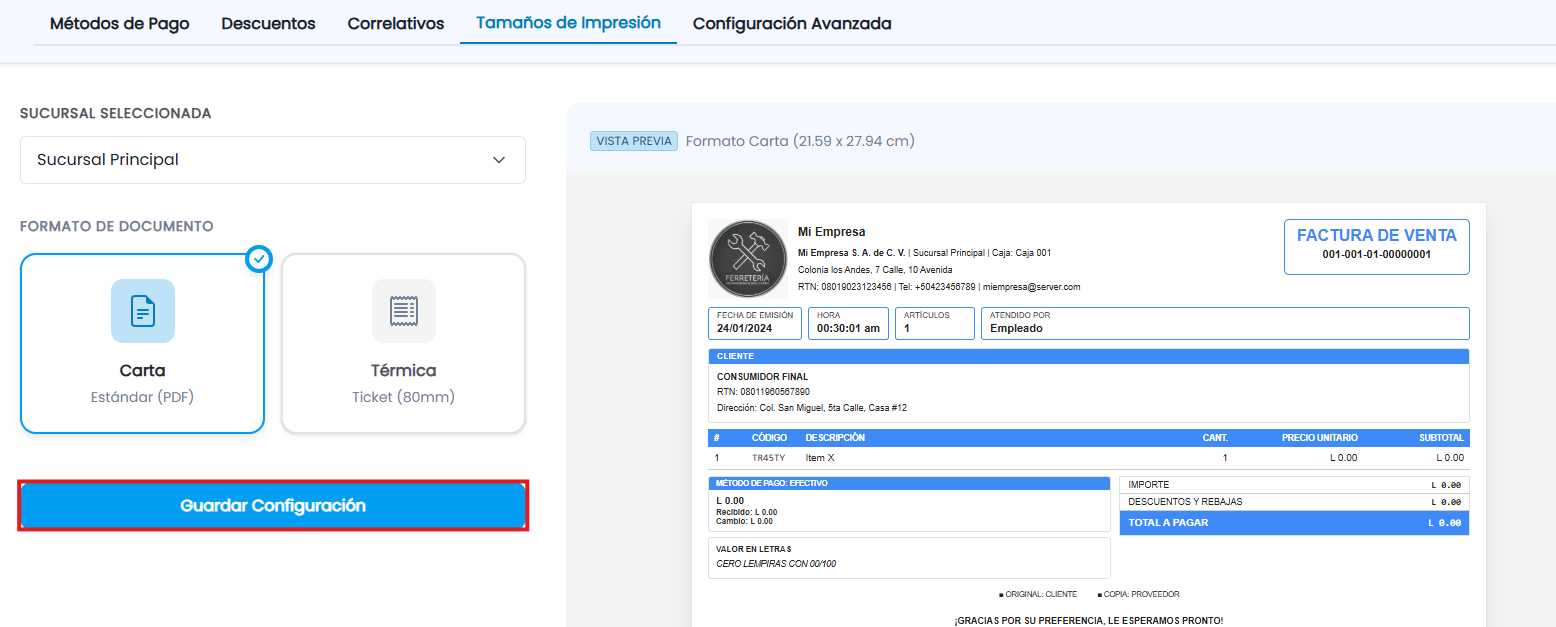Click the FACTURA DE VENTA title box
Screen dimensions: 1556x627
click(1377, 246)
